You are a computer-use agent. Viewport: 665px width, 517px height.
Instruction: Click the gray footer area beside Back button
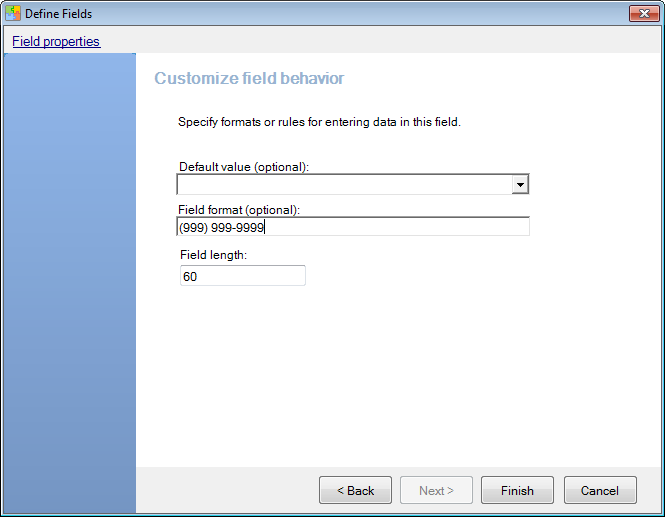(x=227, y=490)
